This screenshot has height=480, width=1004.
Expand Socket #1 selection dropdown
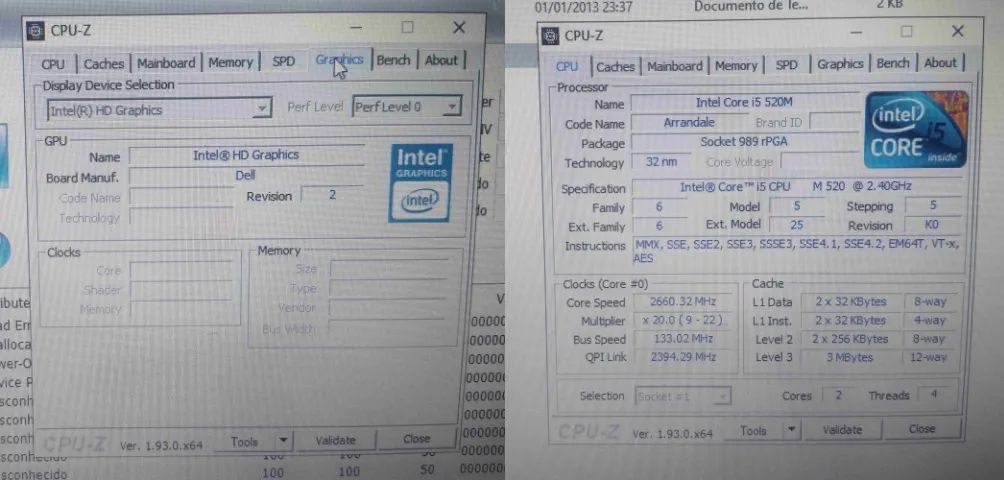click(683, 396)
